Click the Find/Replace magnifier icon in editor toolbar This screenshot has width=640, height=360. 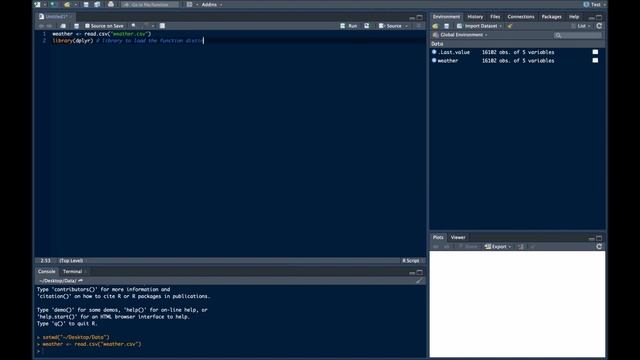click(133, 26)
